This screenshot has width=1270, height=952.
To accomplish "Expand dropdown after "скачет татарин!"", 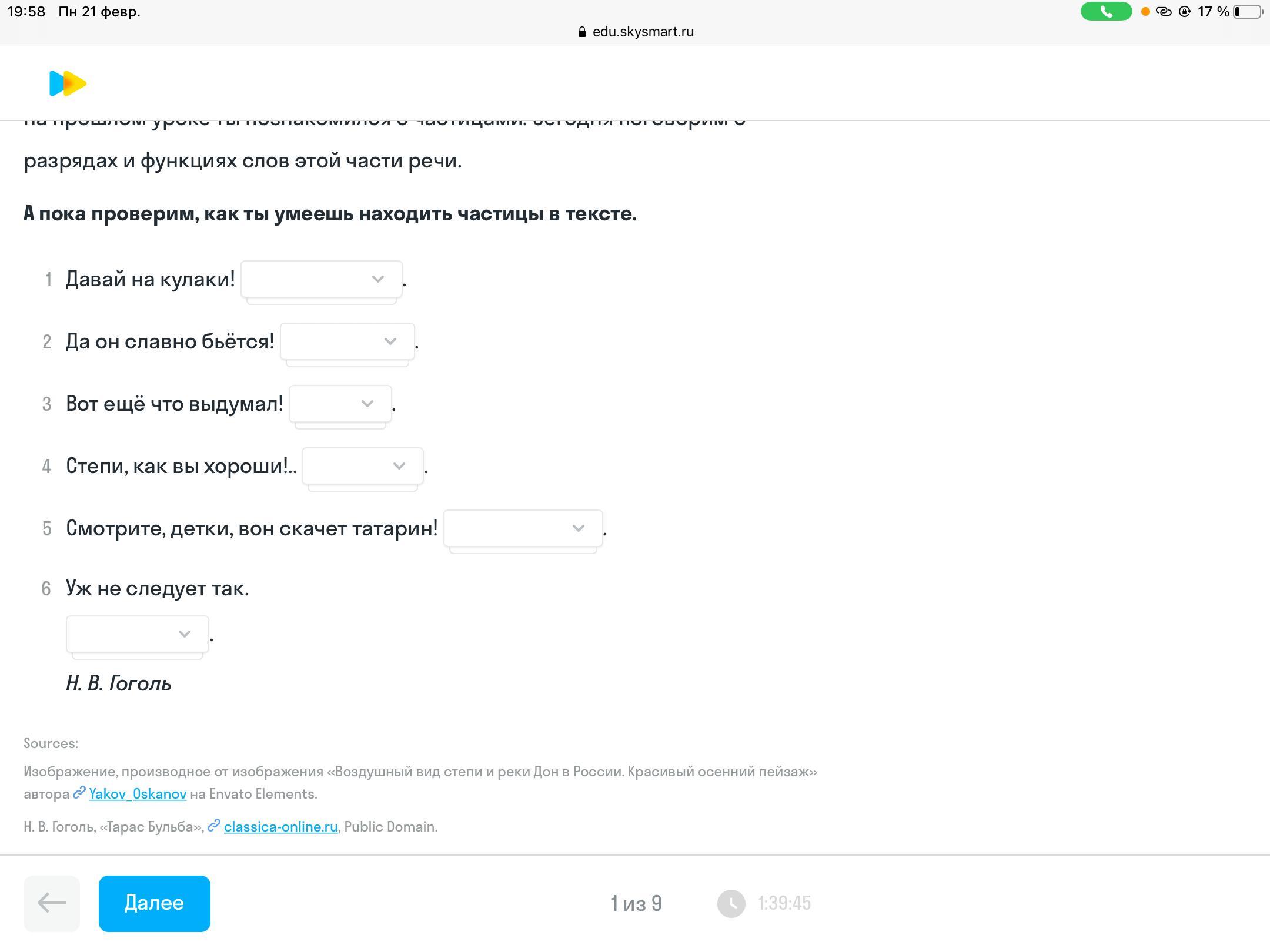I will tap(523, 528).
